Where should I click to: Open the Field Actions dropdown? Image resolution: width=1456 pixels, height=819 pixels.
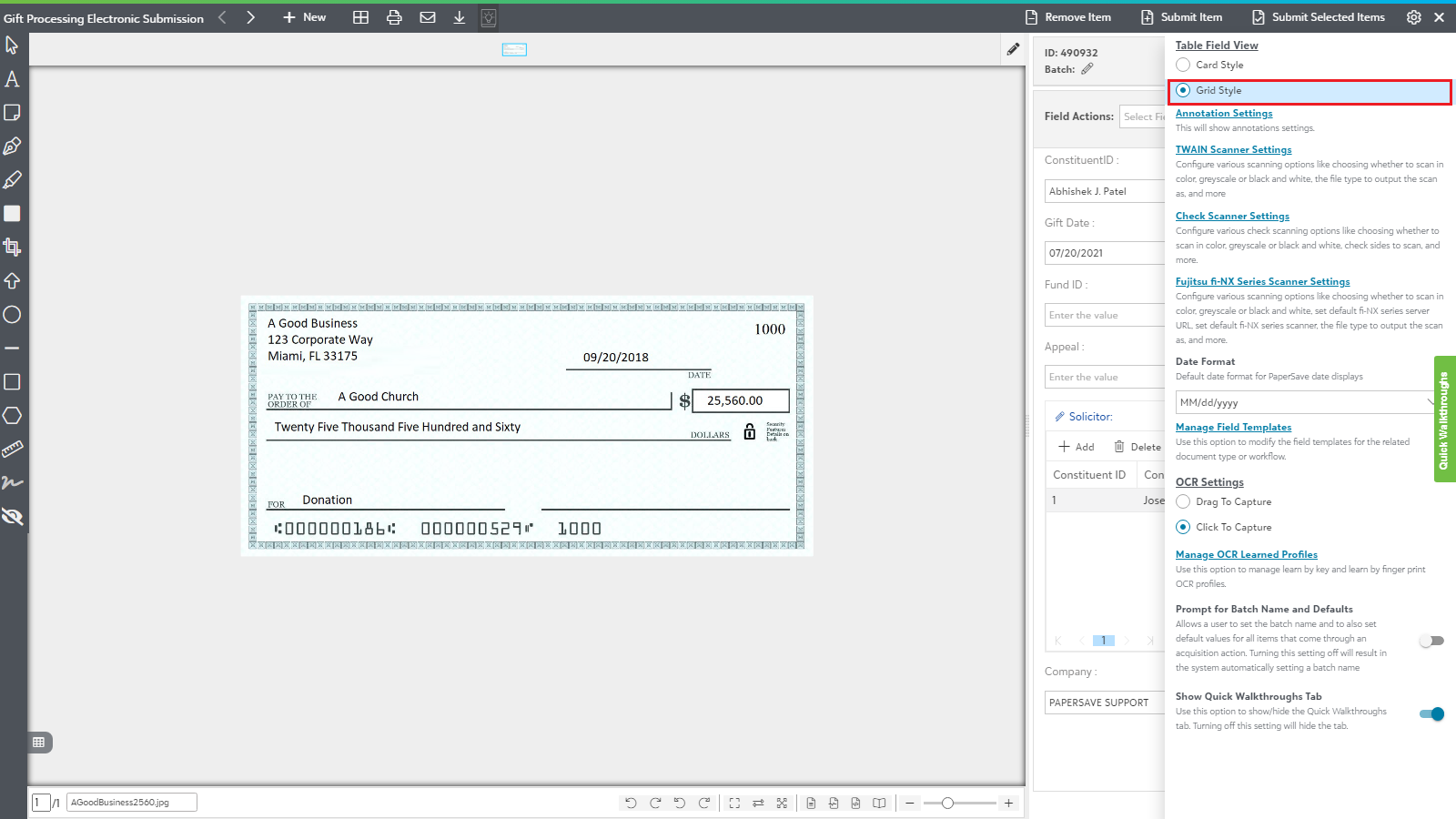pyautogui.click(x=1142, y=116)
